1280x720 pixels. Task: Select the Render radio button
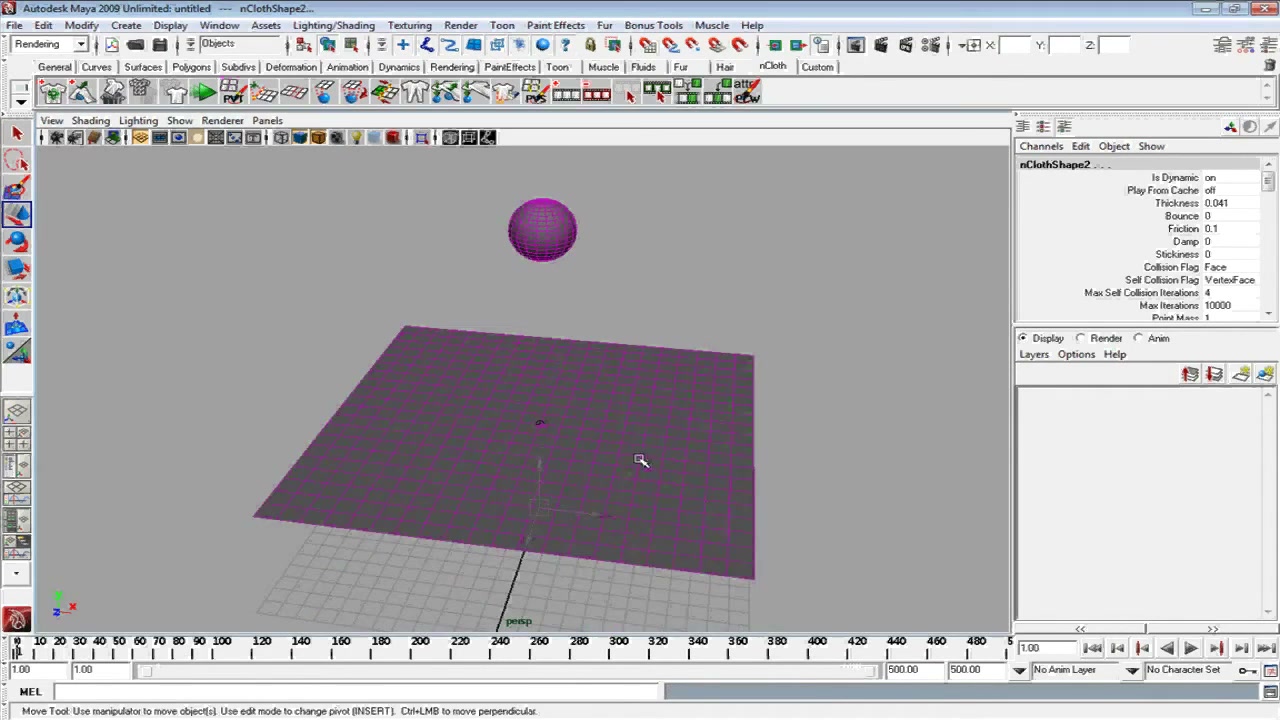pyautogui.click(x=1080, y=338)
